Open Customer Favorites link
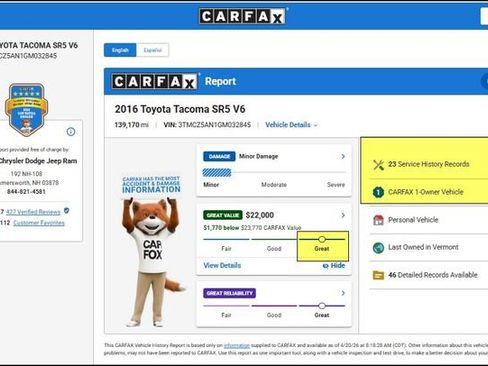488x366 pixels. [39, 223]
